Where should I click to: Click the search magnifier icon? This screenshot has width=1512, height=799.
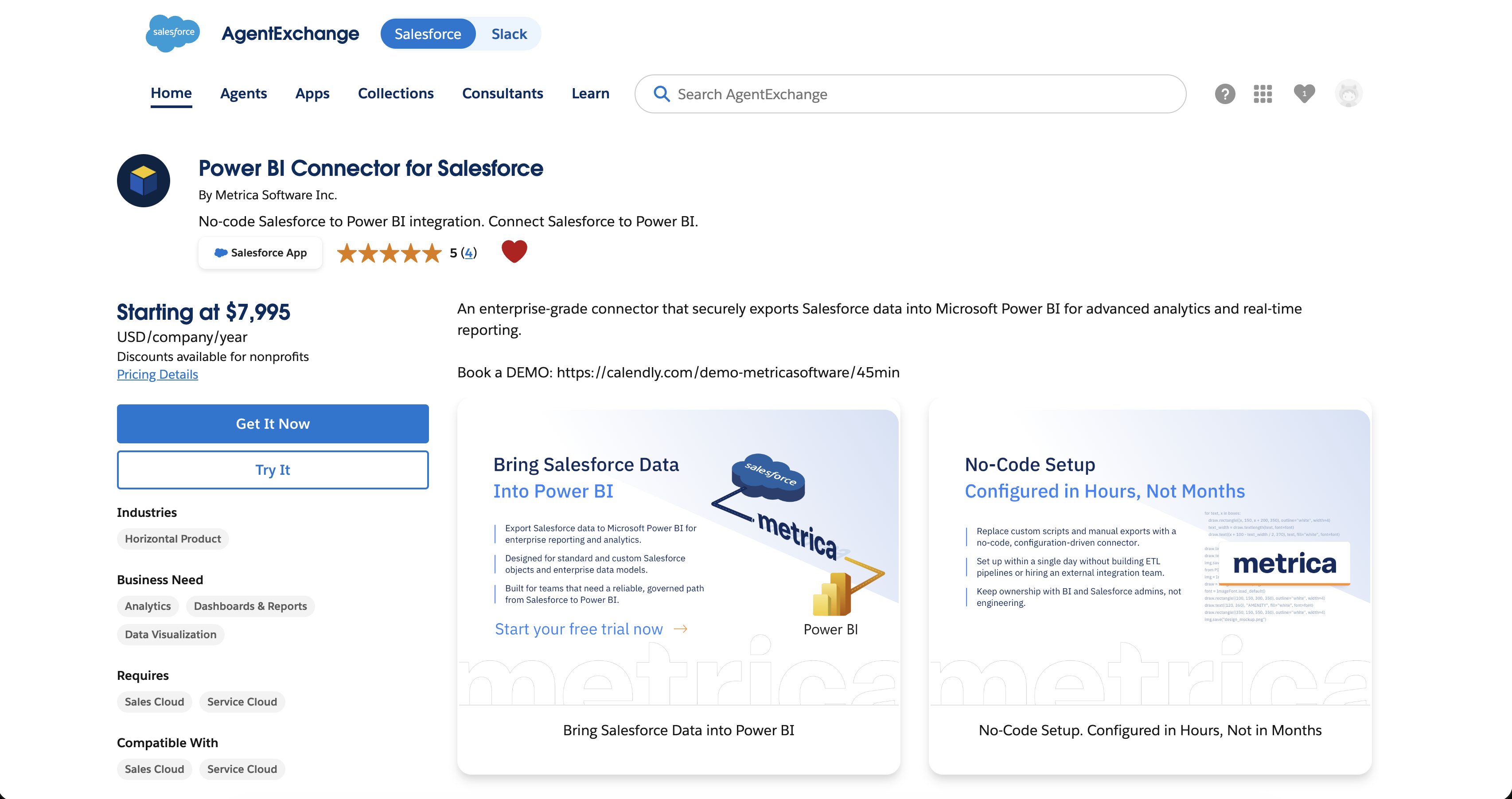coord(662,94)
